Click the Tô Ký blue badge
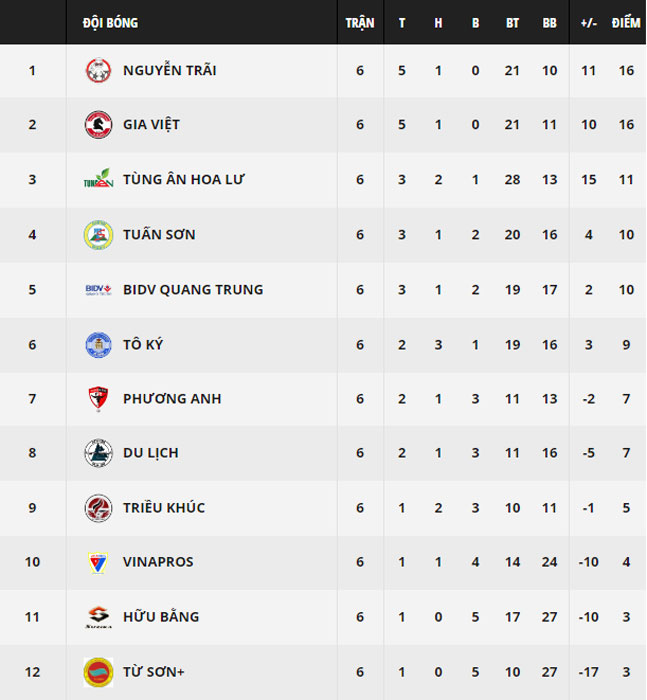 (98, 345)
